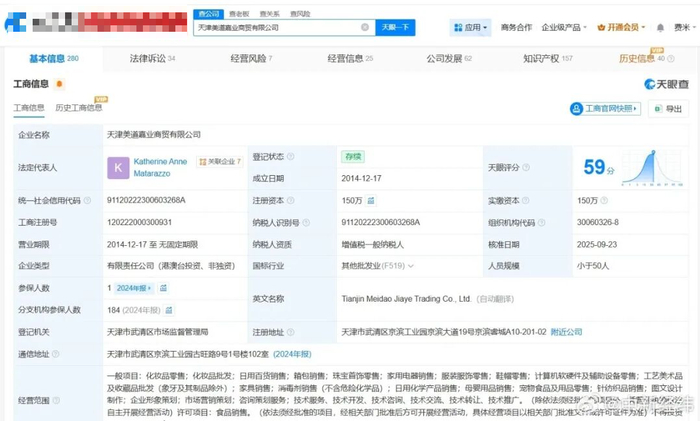Expand the 企业级产品 dropdown
The image size is (700, 421).
click(564, 28)
